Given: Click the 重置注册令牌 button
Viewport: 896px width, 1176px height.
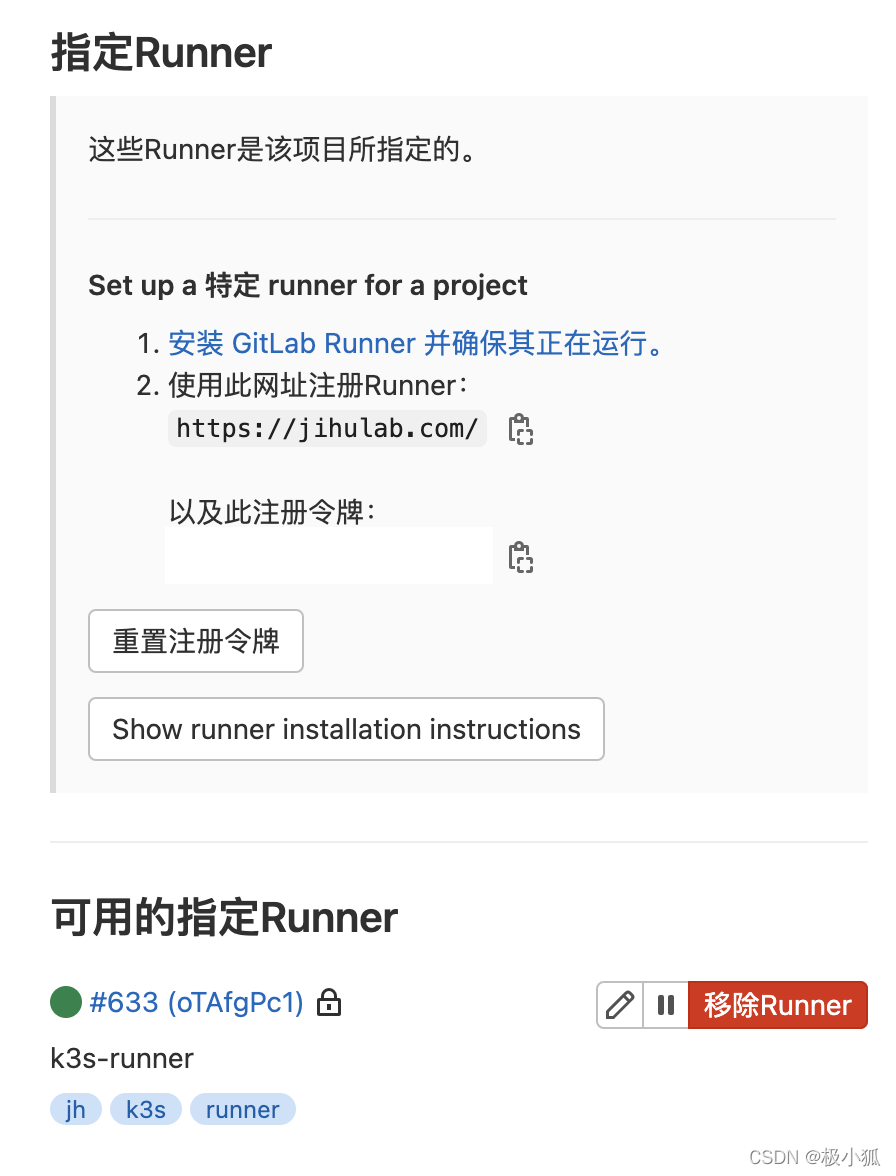Looking at the screenshot, I should click(196, 641).
